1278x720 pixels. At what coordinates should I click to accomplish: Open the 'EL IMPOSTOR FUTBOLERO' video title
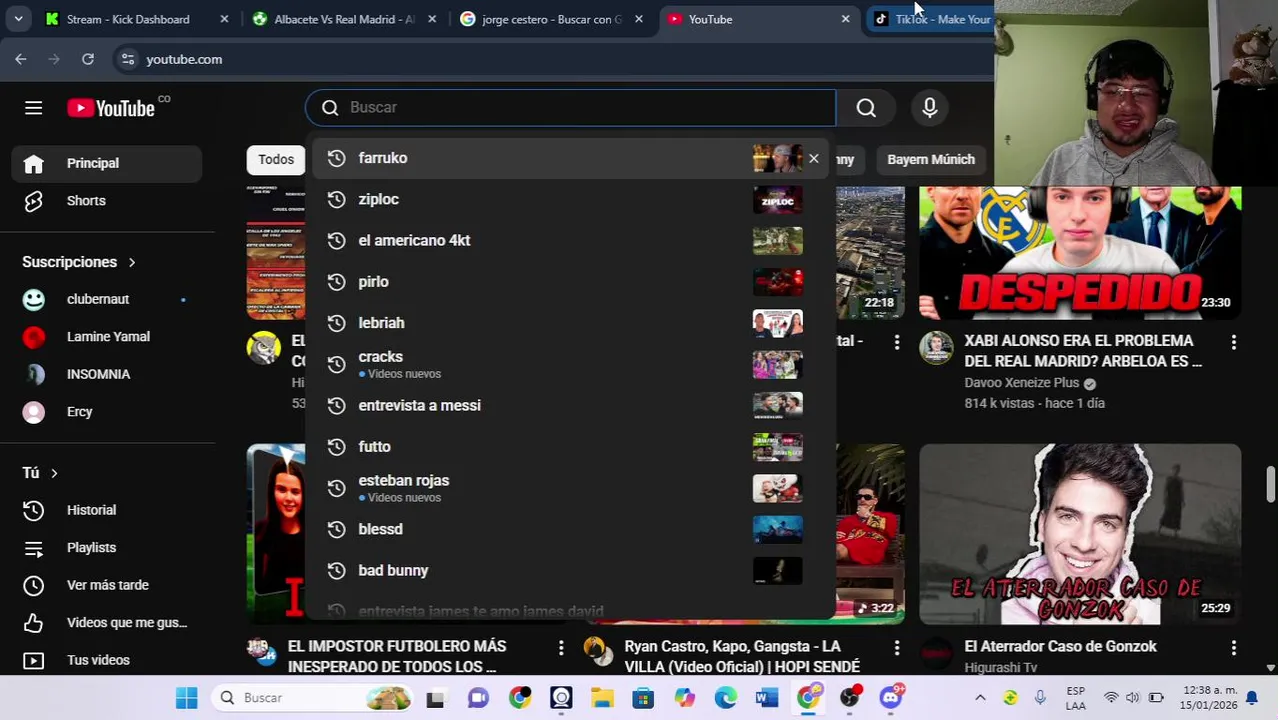pyautogui.click(x=397, y=656)
